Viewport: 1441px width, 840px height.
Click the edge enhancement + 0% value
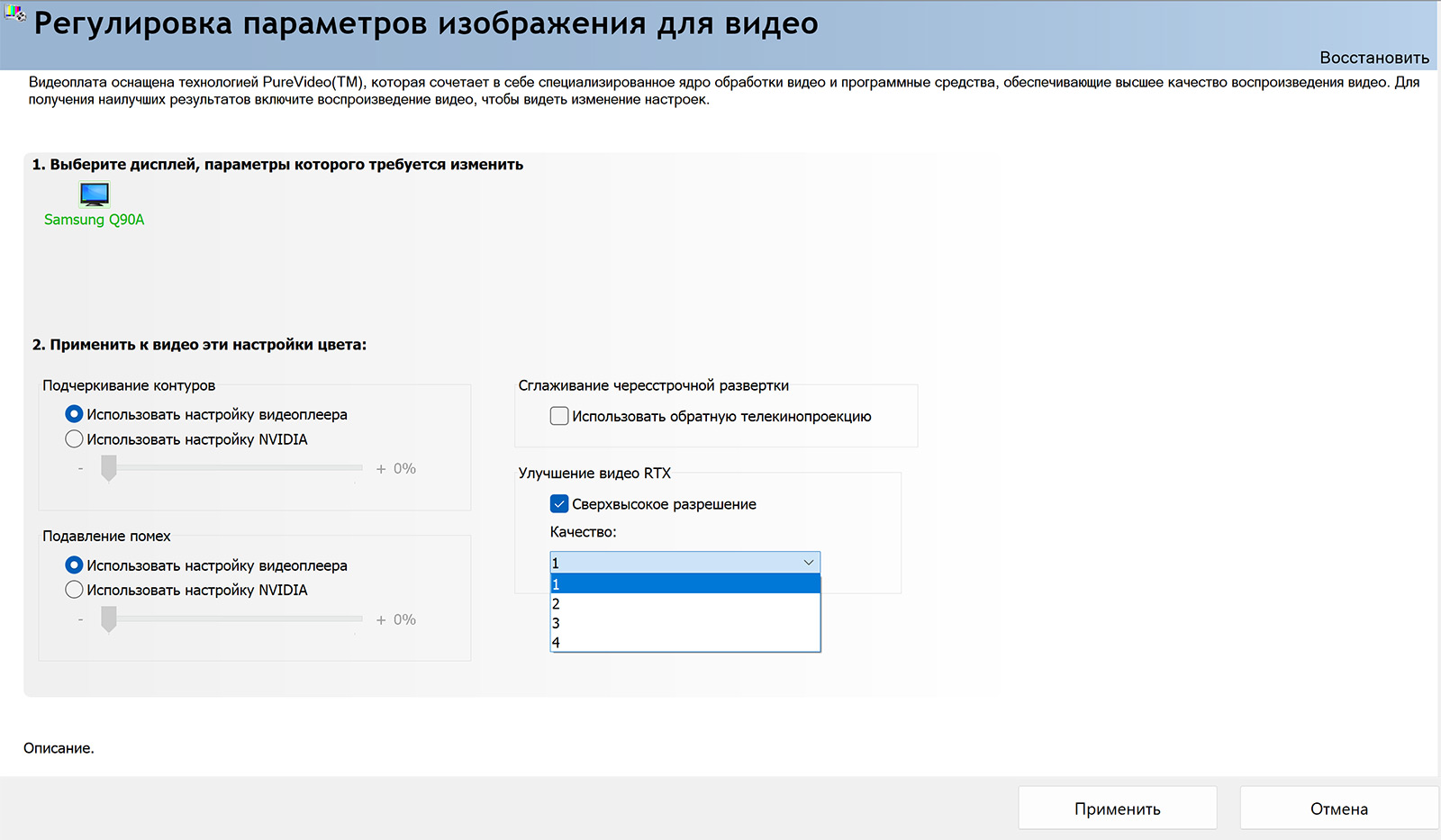point(396,468)
